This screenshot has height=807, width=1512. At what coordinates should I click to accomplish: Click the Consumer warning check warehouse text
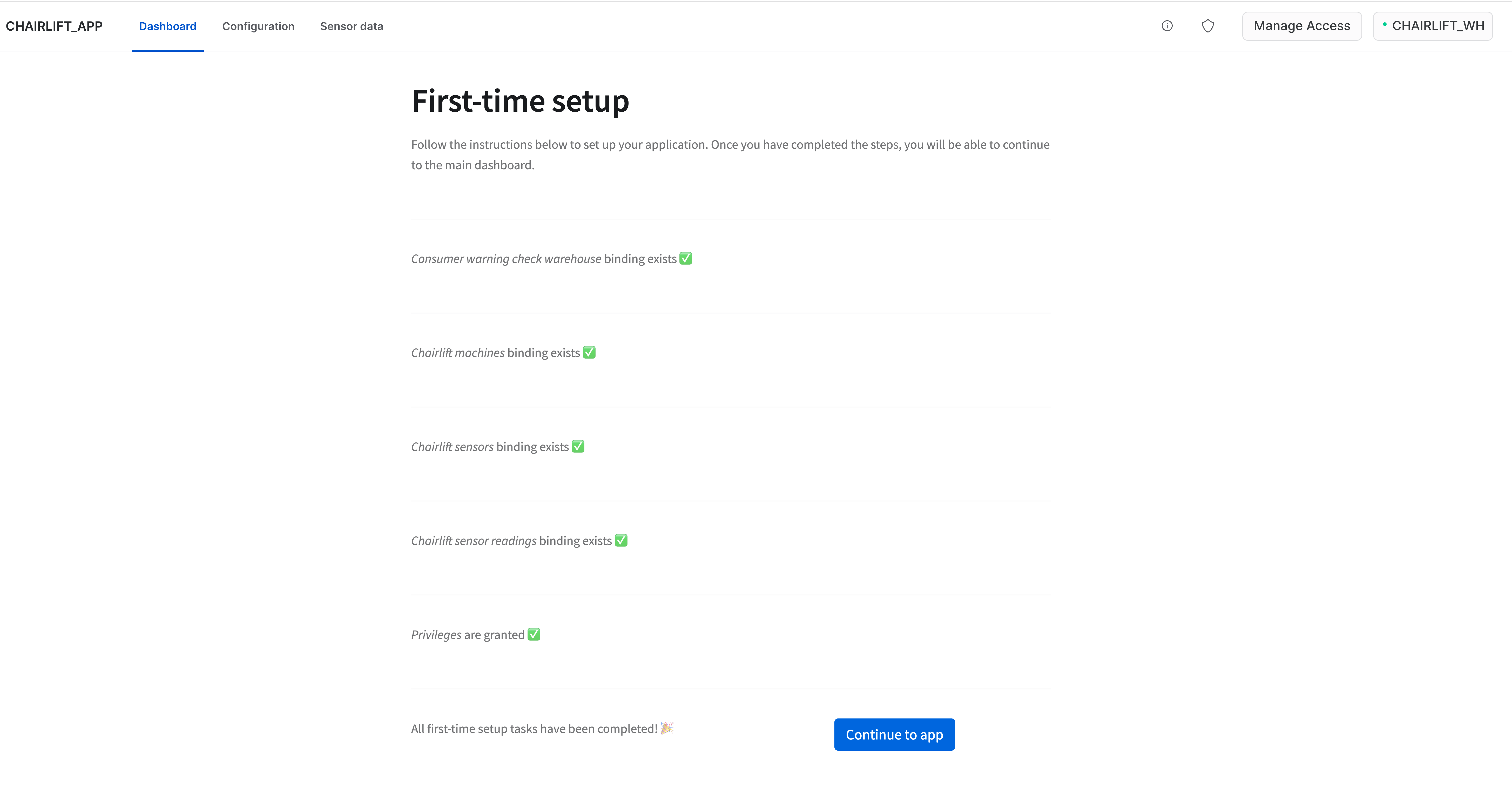click(506, 259)
